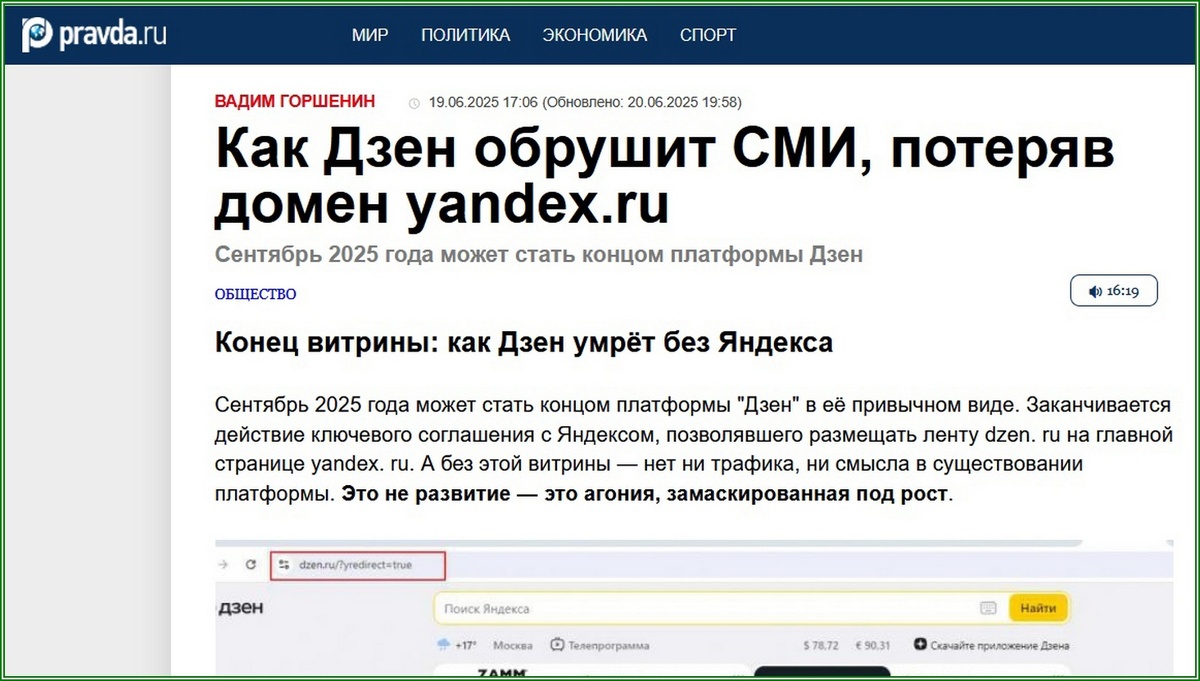Click the weather icon next to +17°
Viewport: 1200px width, 681px height.
click(444, 644)
